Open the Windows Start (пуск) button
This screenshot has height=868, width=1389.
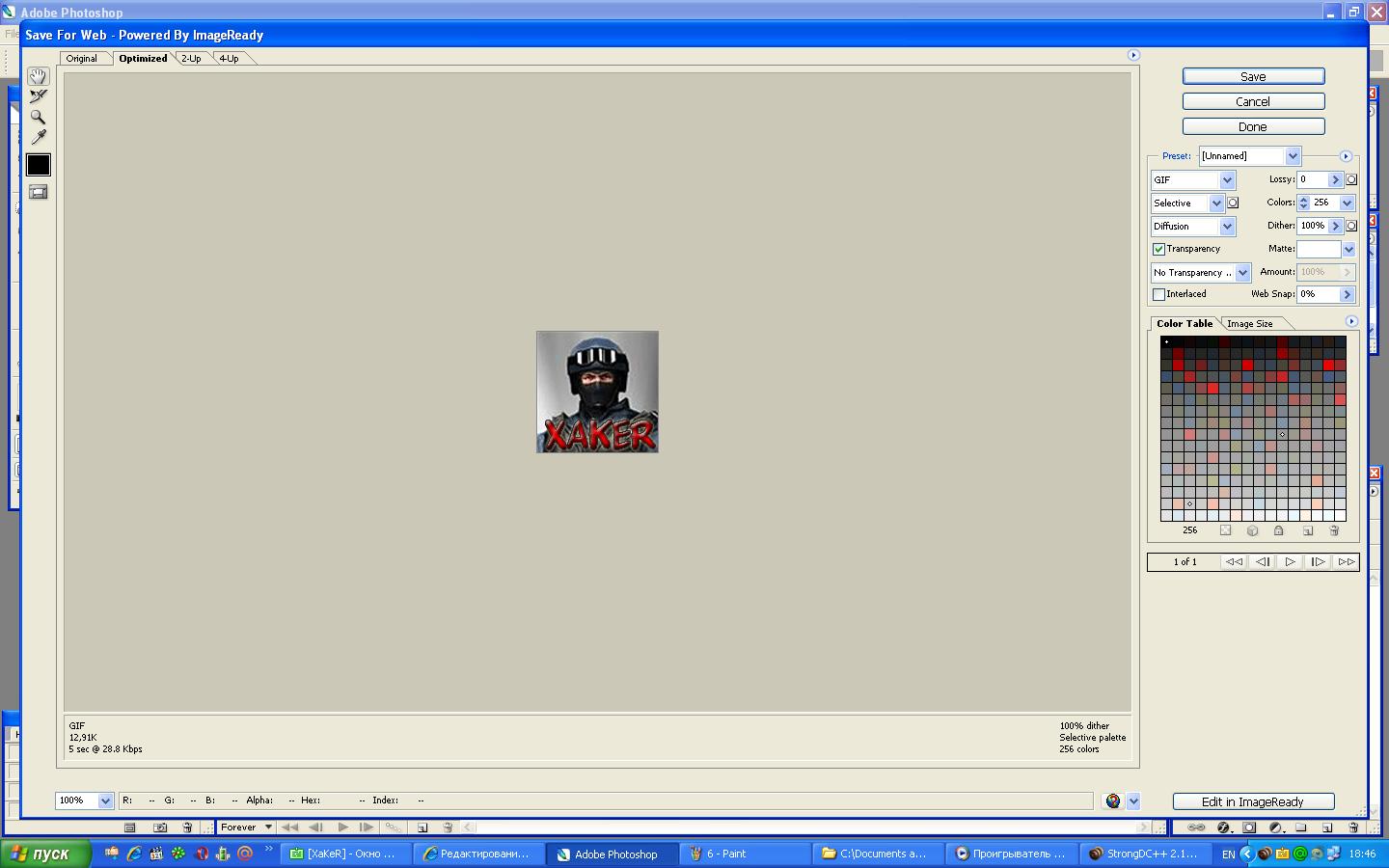(x=46, y=854)
